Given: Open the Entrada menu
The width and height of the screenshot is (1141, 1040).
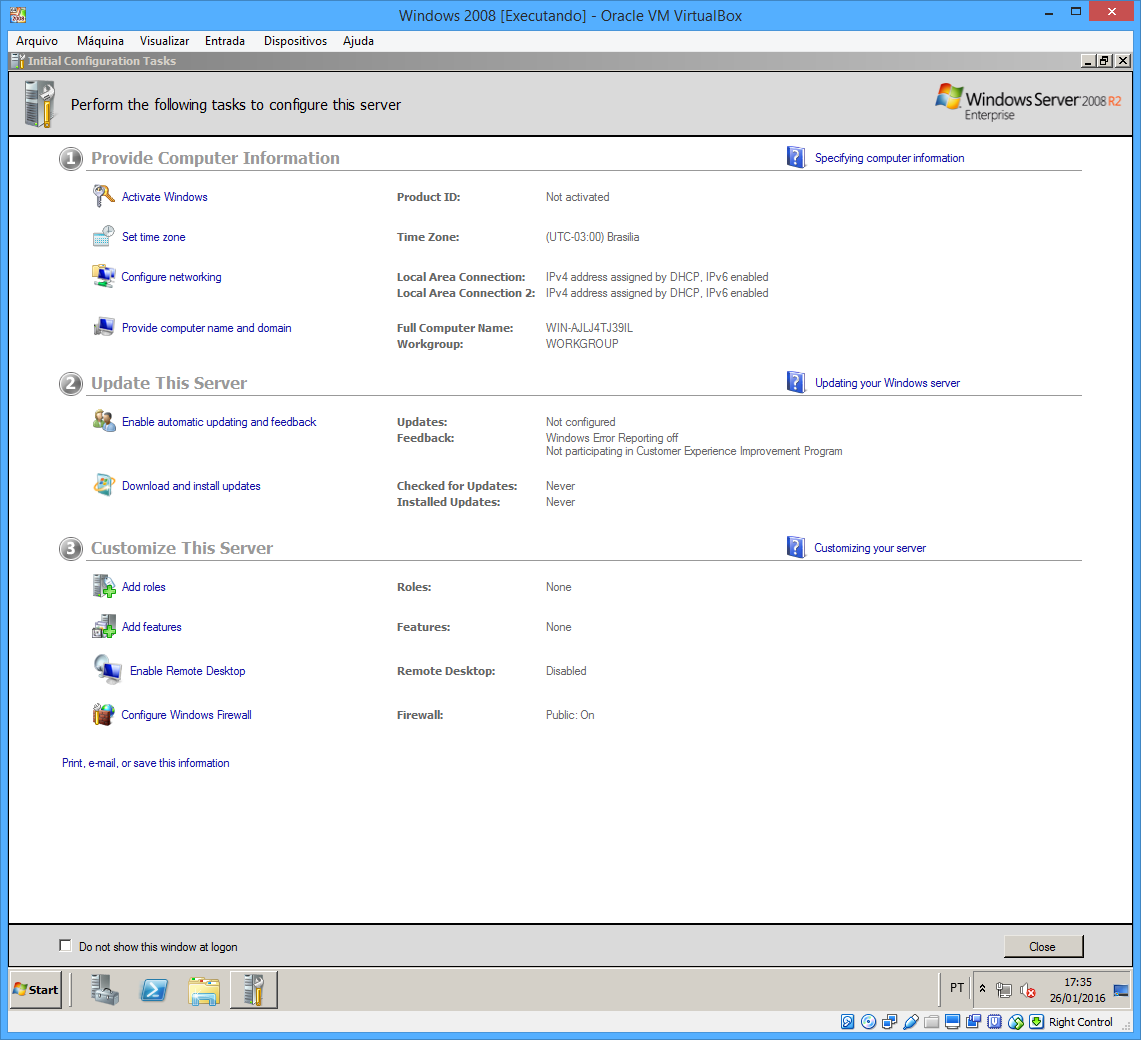Looking at the screenshot, I should click(225, 41).
